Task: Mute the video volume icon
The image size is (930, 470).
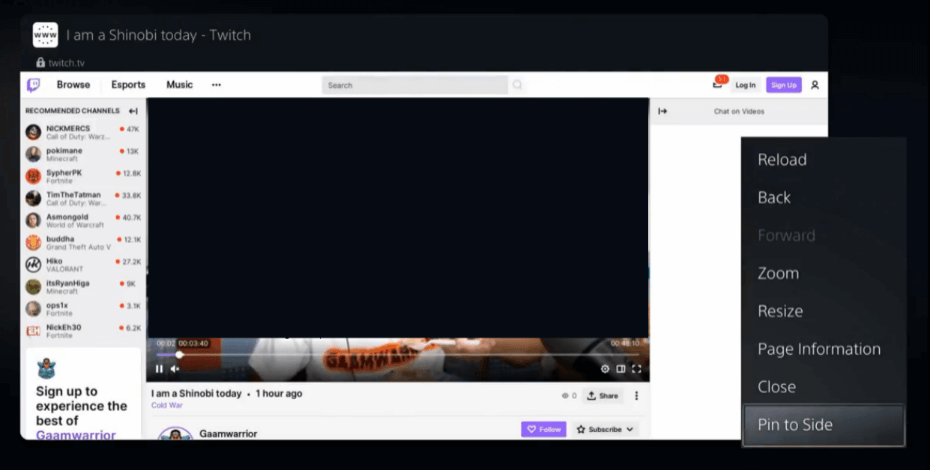Action: pos(175,369)
